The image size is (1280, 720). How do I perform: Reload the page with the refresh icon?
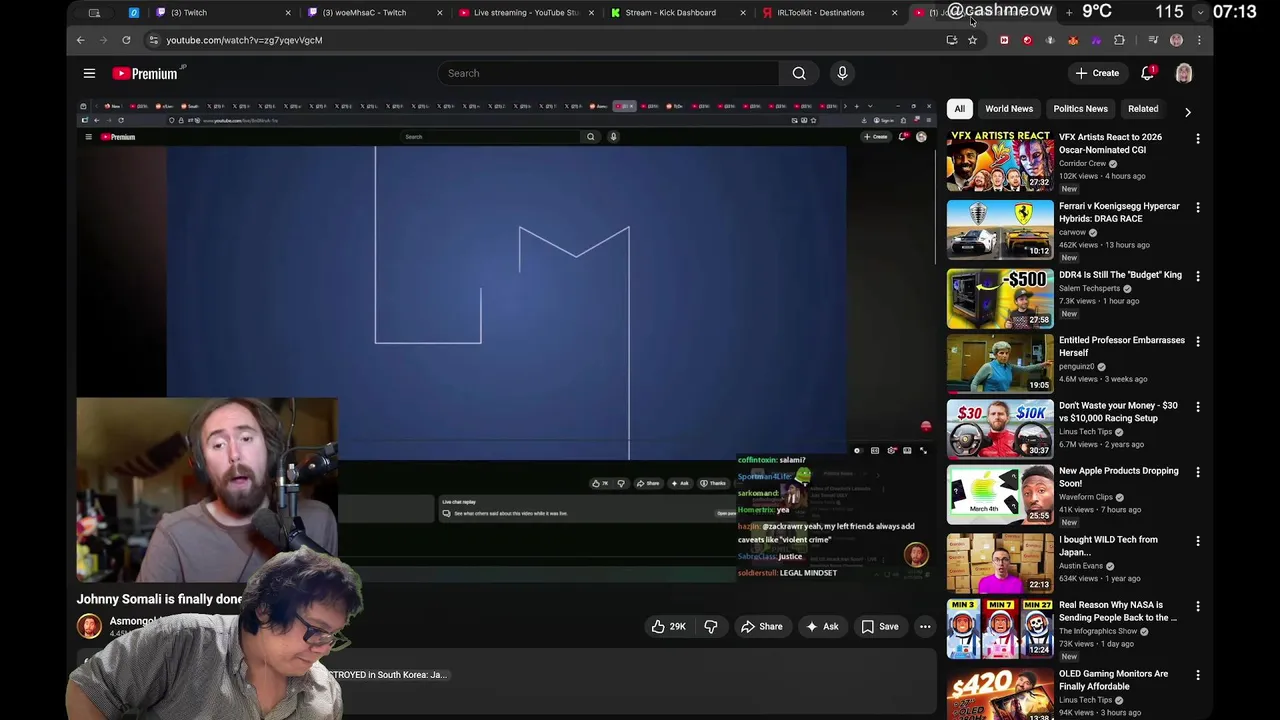click(x=126, y=40)
